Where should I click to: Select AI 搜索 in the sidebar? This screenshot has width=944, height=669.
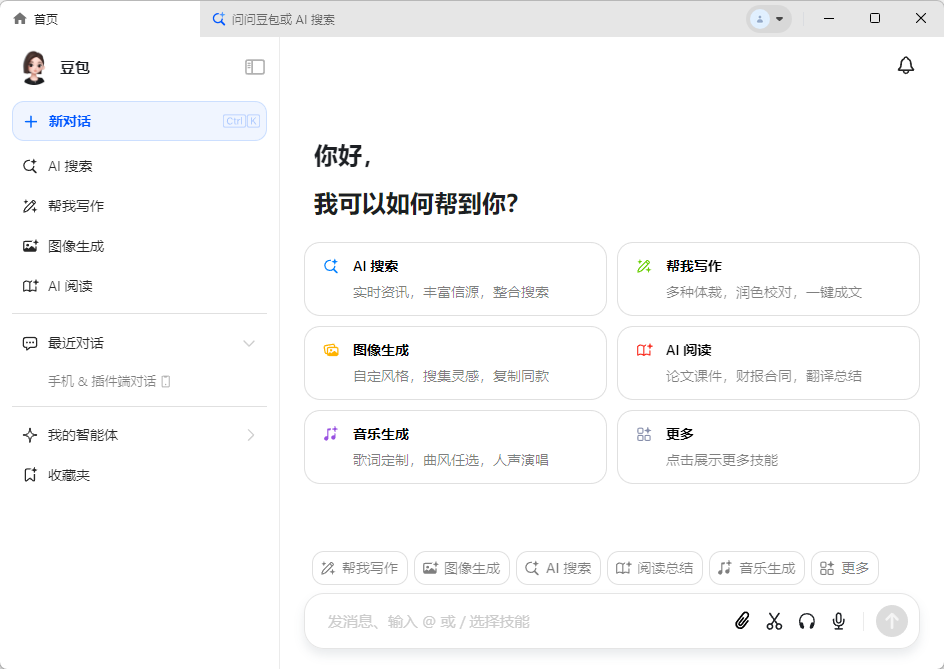point(70,166)
